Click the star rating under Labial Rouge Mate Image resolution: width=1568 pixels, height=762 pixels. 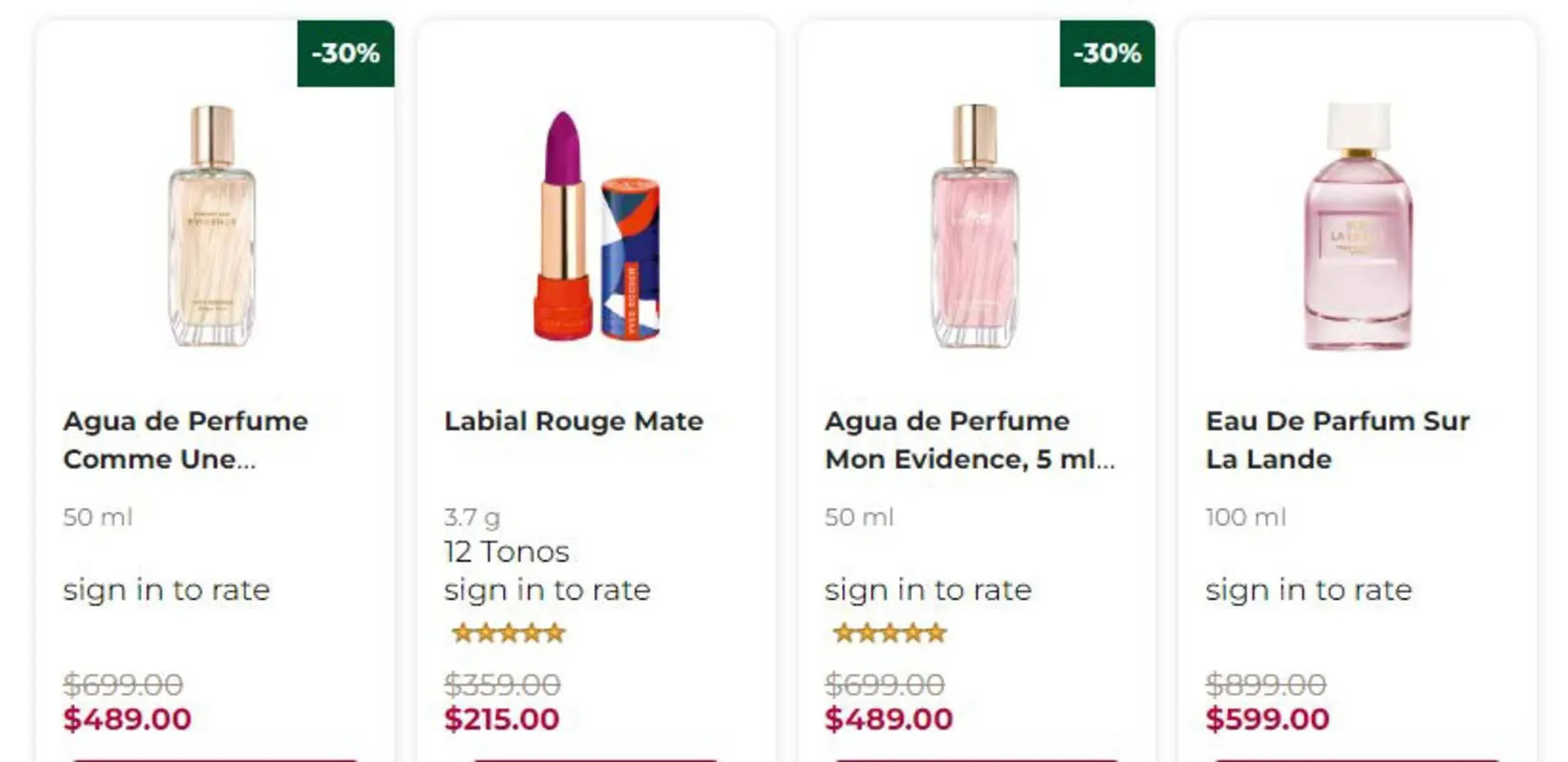point(509,633)
